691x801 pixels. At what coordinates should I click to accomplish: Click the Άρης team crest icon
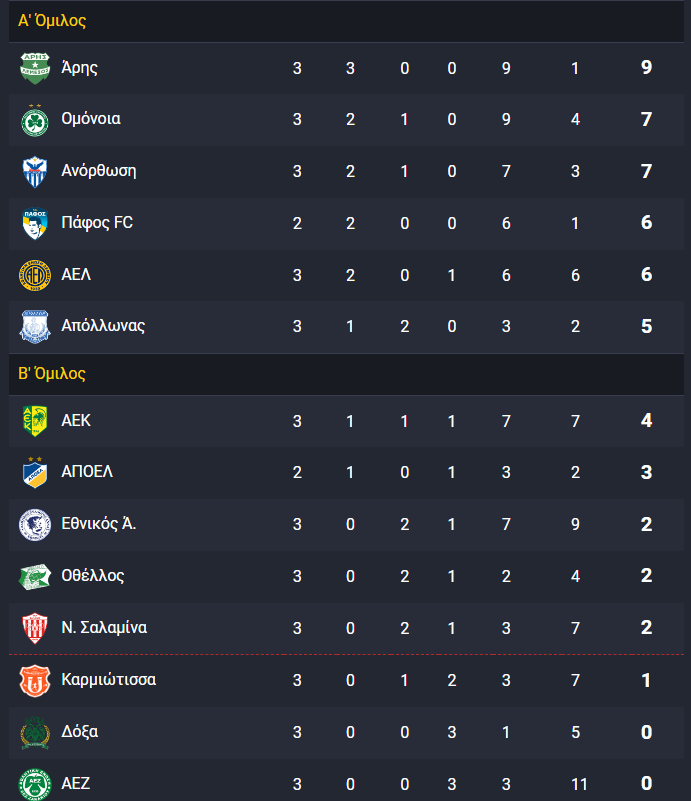tap(35, 68)
